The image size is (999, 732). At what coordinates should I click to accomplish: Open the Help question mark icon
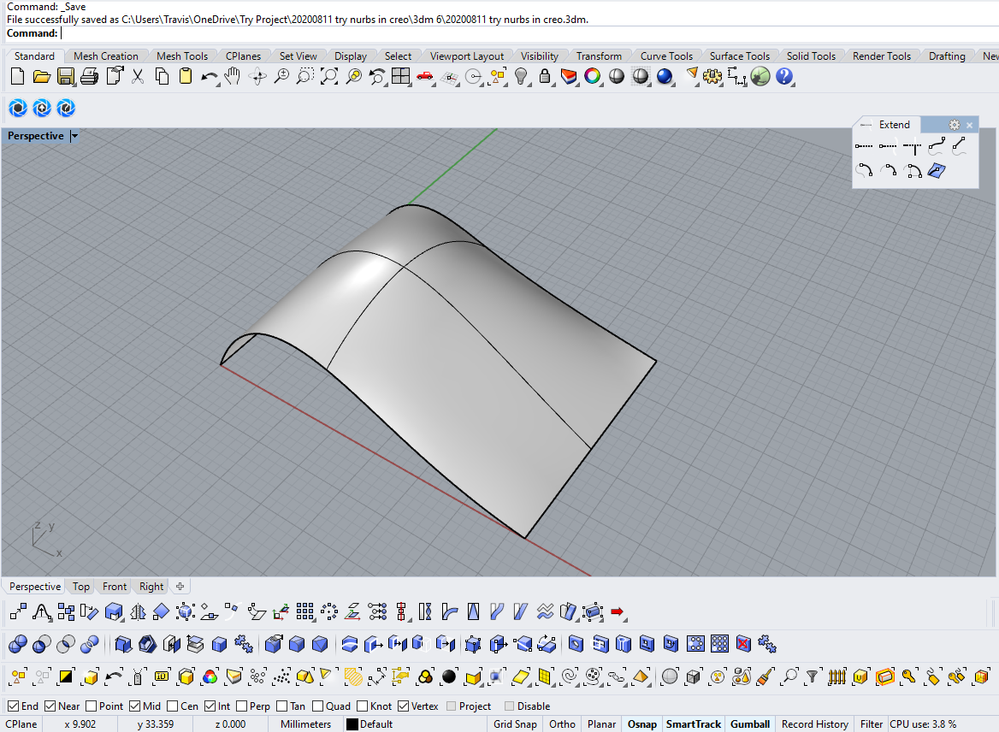[x=784, y=77]
